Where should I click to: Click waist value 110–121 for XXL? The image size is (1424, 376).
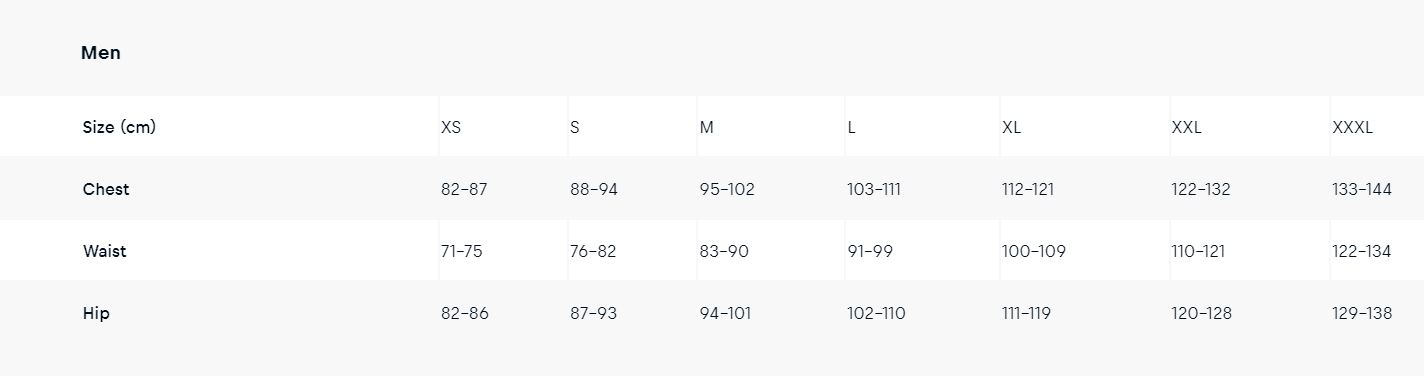(x=1198, y=252)
